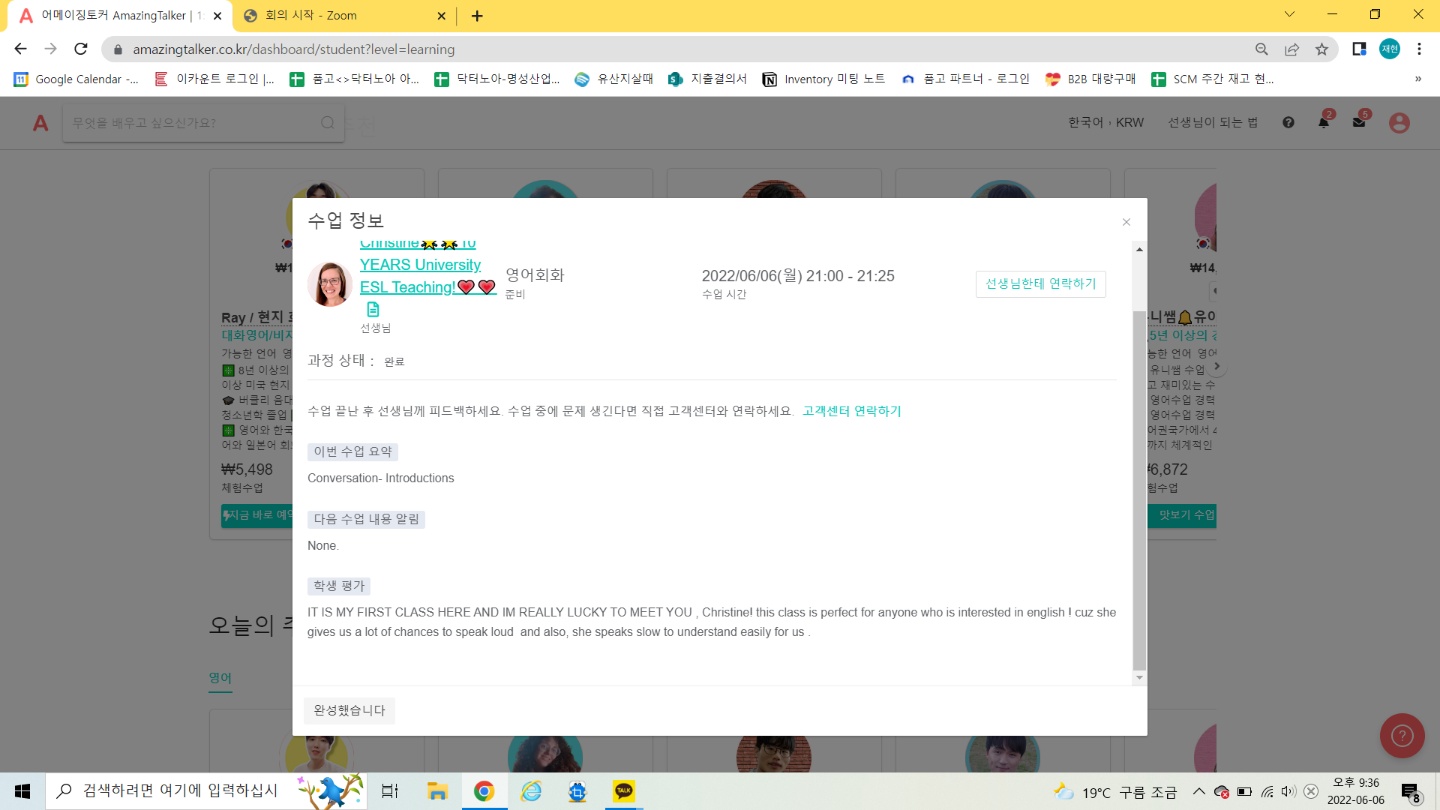
Task: Show hidden system tray icons
Action: pyautogui.click(x=1199, y=791)
